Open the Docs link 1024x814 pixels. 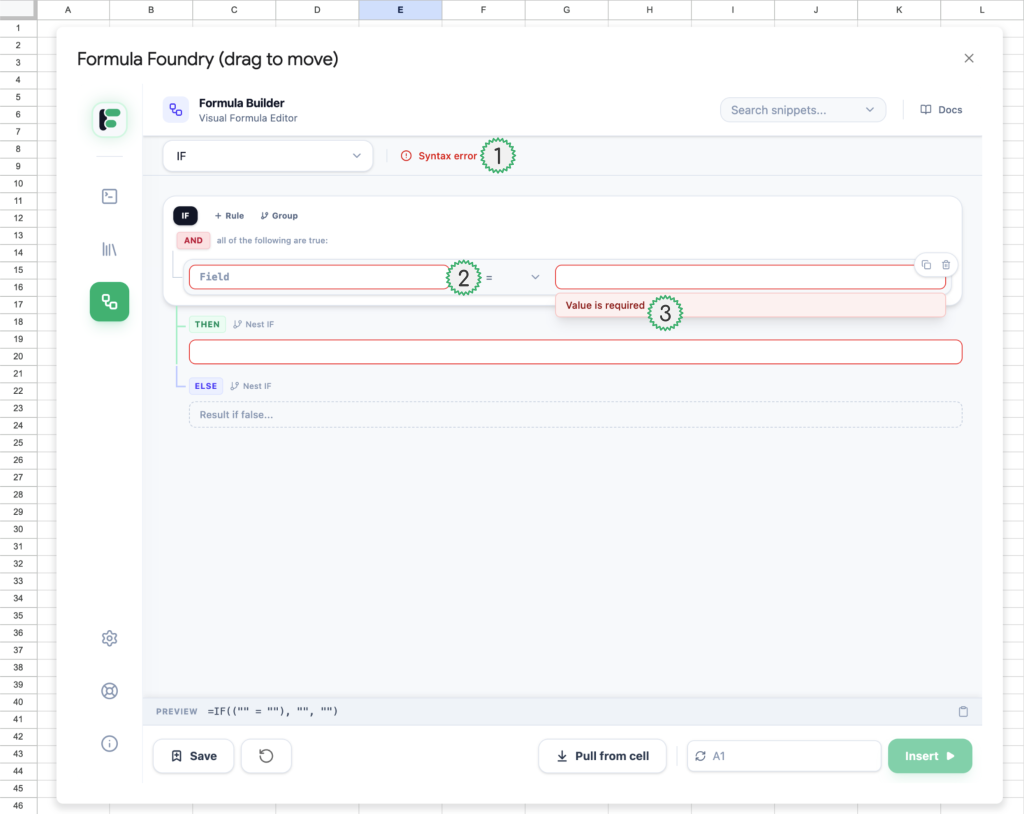(x=941, y=110)
